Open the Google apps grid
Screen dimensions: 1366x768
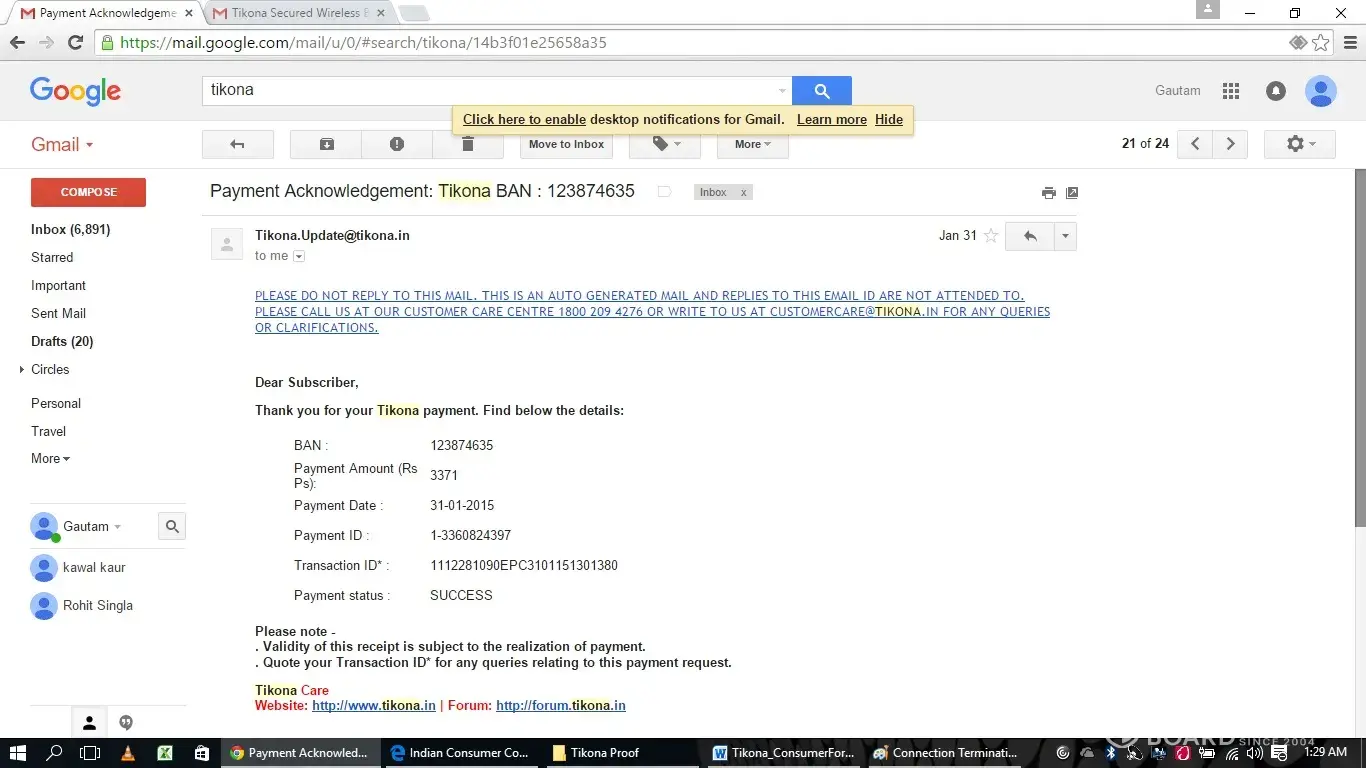tap(1231, 91)
